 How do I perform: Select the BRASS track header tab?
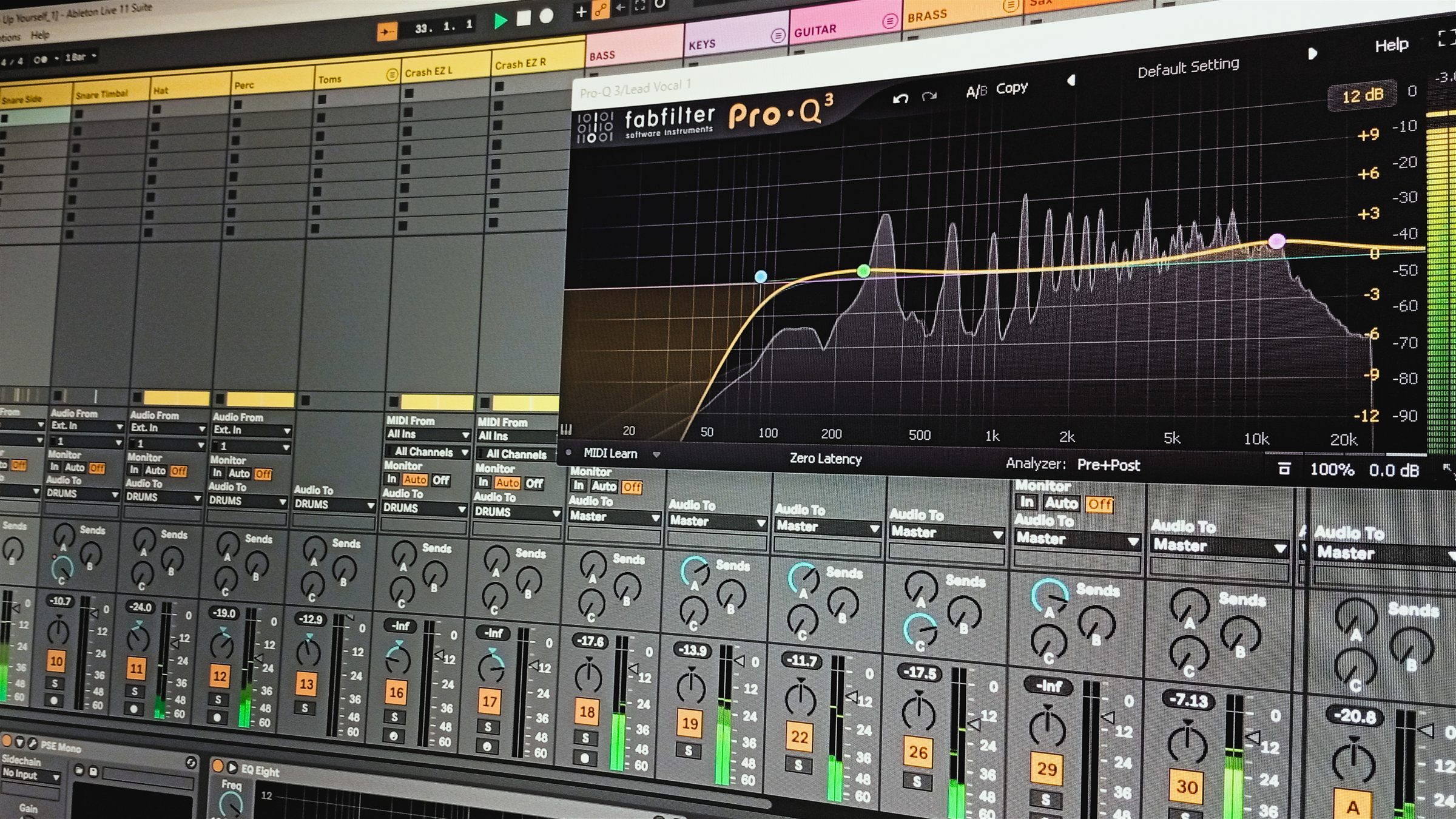click(x=928, y=14)
